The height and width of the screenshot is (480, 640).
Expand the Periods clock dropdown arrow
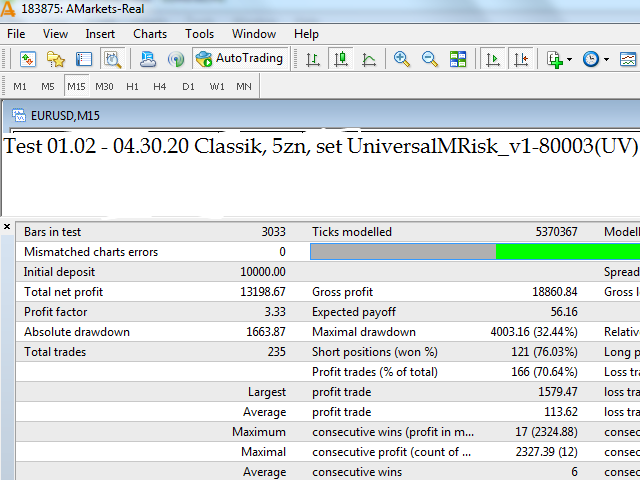coord(607,60)
